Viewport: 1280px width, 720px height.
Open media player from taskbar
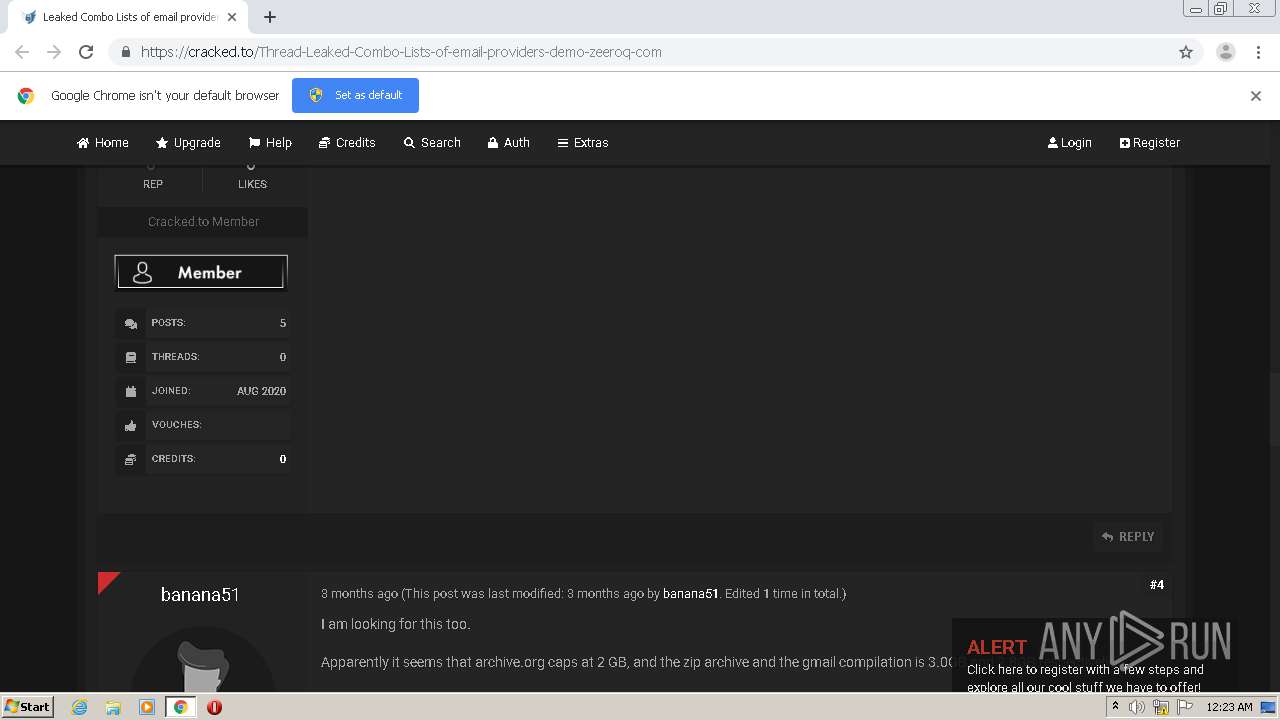tap(147, 707)
